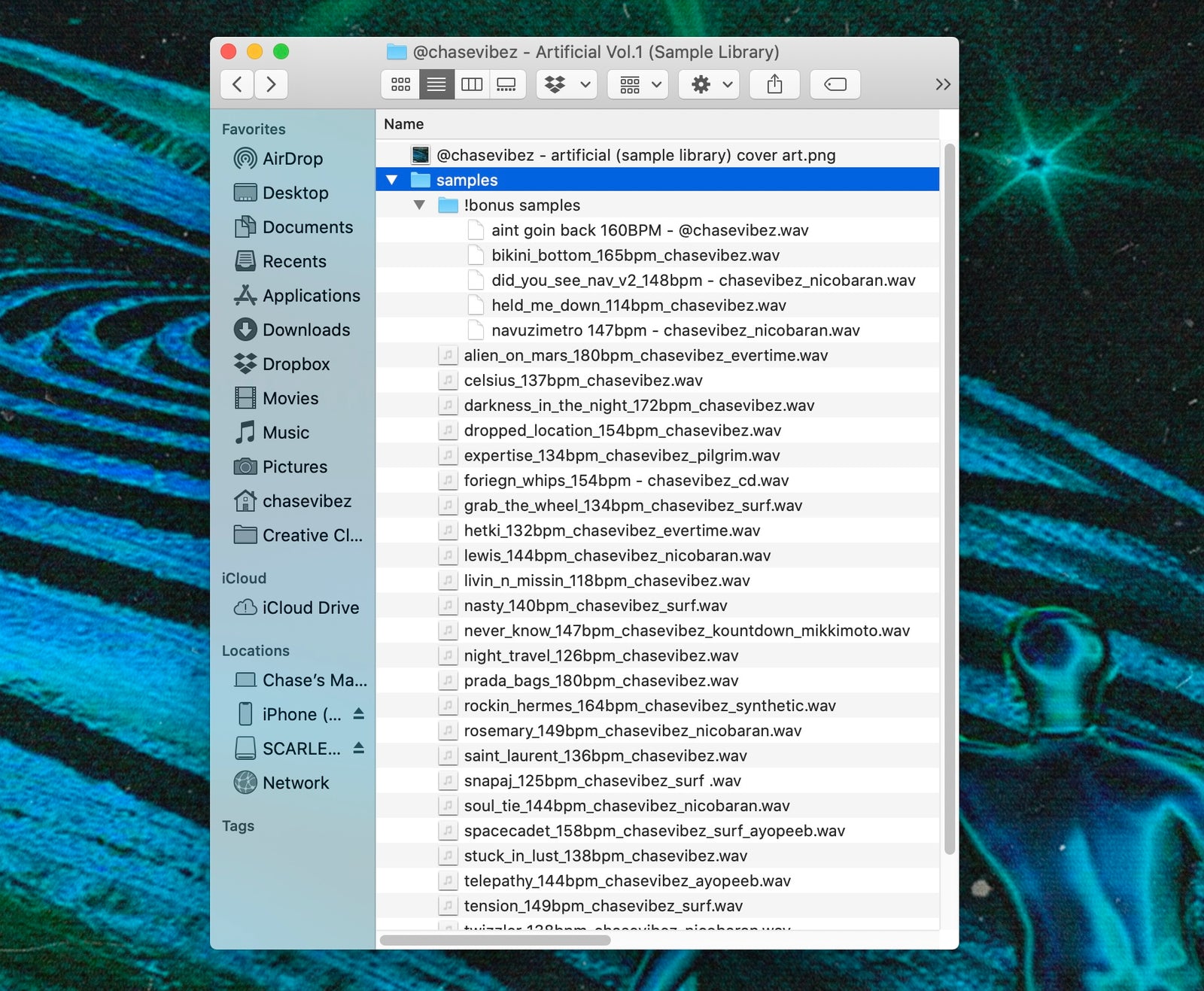Select celsius_137bpm_chasevibez.wav

[x=657, y=380]
